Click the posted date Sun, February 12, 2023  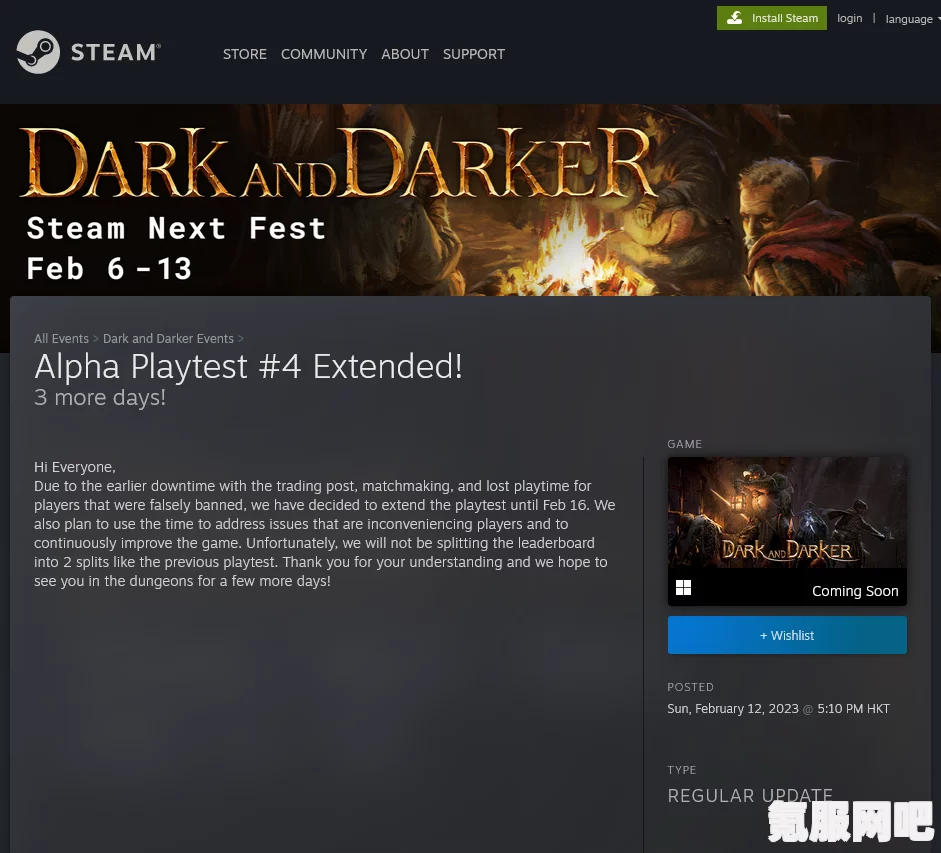point(733,708)
